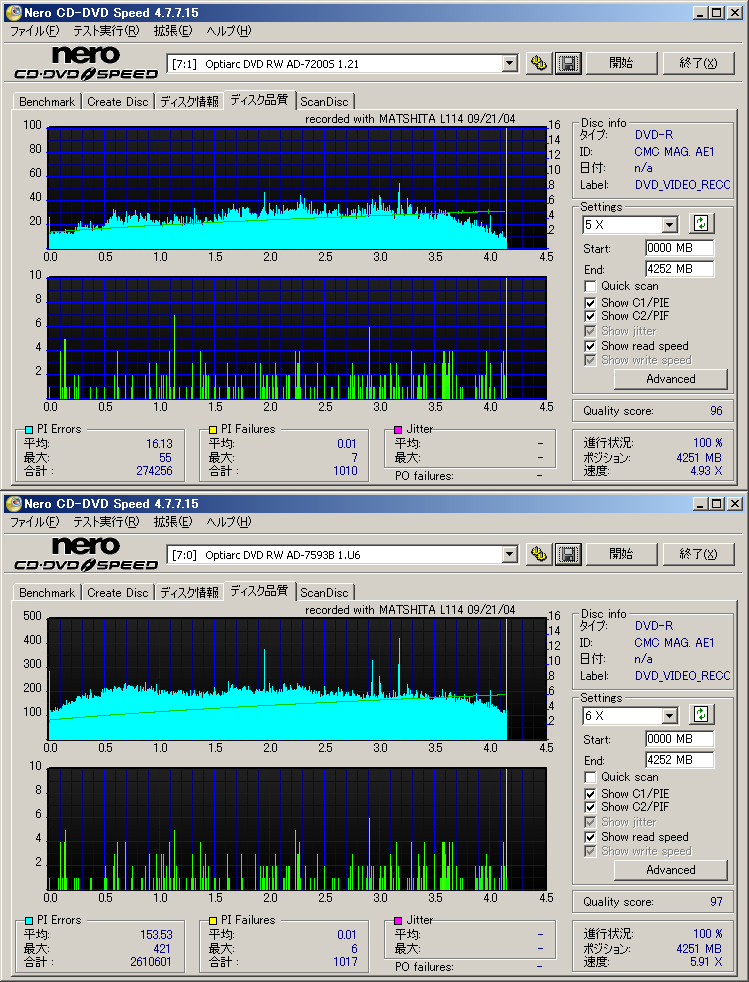
Task: Click 開始 button in the bottom window
Action: (621, 554)
